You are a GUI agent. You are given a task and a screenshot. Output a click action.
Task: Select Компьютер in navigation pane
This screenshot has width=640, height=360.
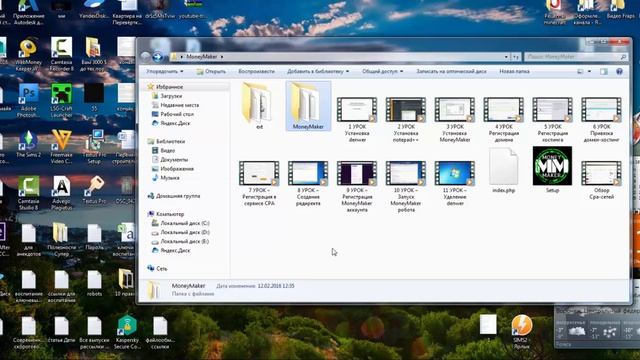(x=170, y=214)
